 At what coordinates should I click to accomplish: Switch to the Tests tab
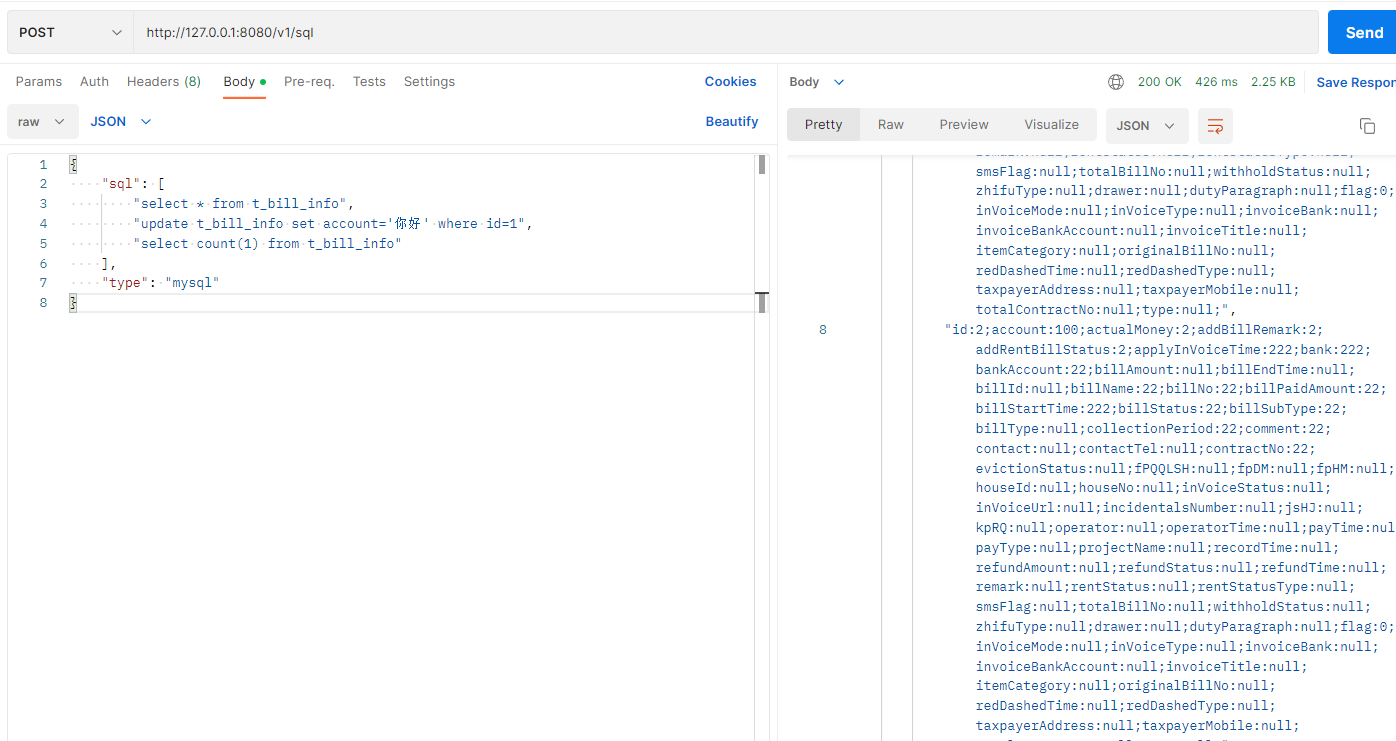coord(369,81)
